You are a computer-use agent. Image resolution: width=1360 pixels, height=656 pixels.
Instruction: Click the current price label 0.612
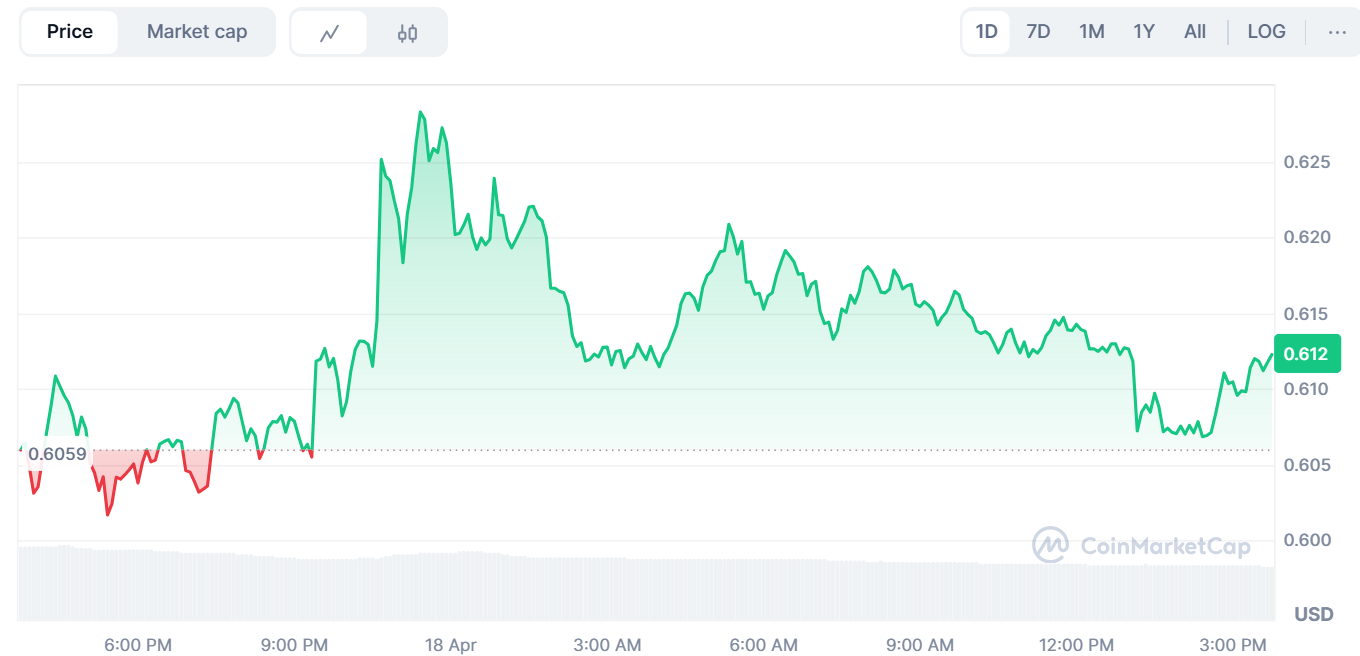pos(1306,354)
